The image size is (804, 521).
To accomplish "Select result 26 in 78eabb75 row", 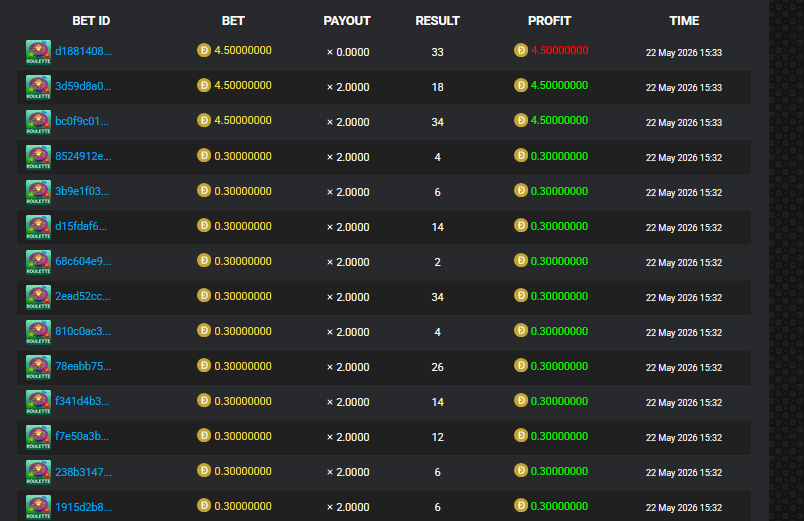I will coord(437,367).
